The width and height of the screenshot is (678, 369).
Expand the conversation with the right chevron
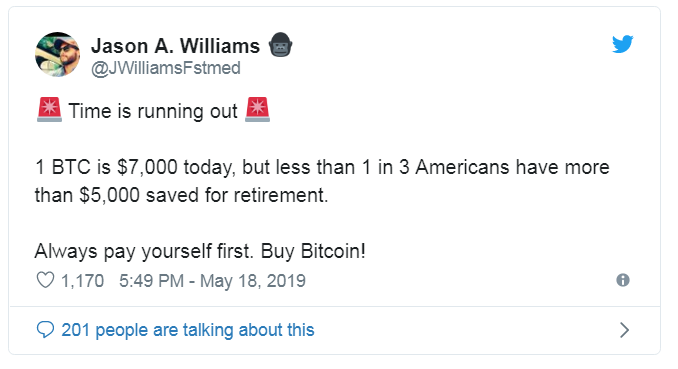624,330
